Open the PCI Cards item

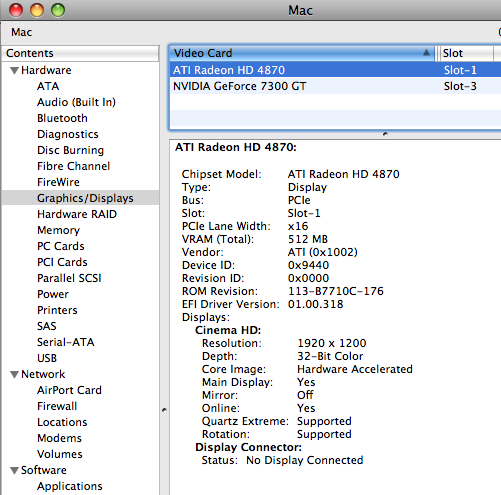click(62, 262)
